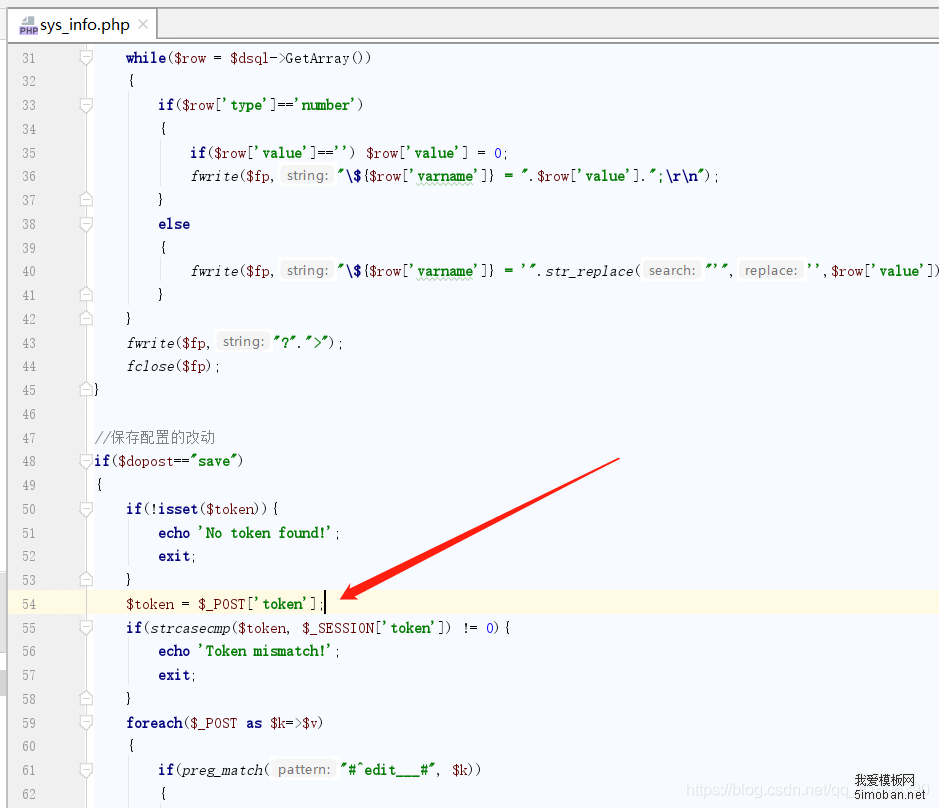
Task: Click the fold end marker at line 42
Action: [x=87, y=319]
